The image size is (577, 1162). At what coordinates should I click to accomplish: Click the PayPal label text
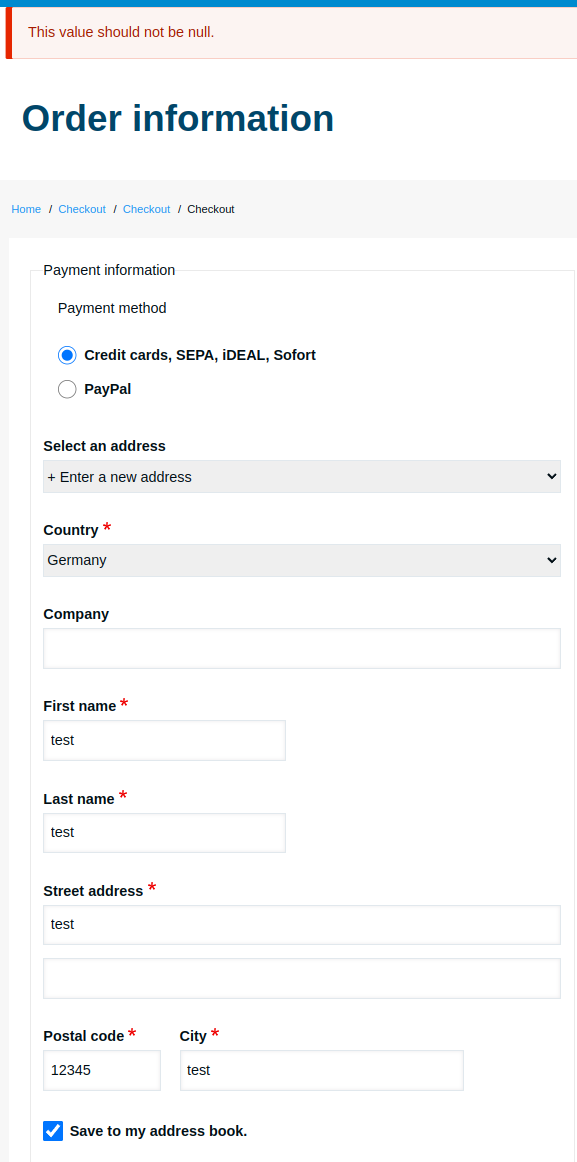(x=107, y=389)
